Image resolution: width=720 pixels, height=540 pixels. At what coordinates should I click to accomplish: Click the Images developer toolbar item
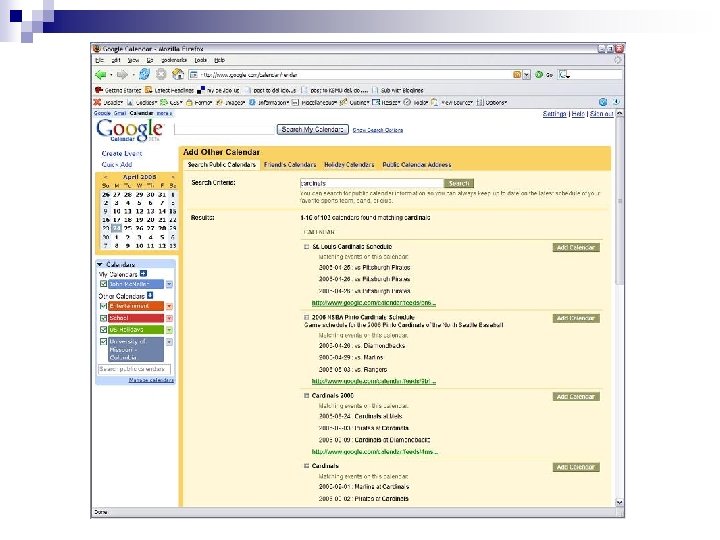click(231, 102)
